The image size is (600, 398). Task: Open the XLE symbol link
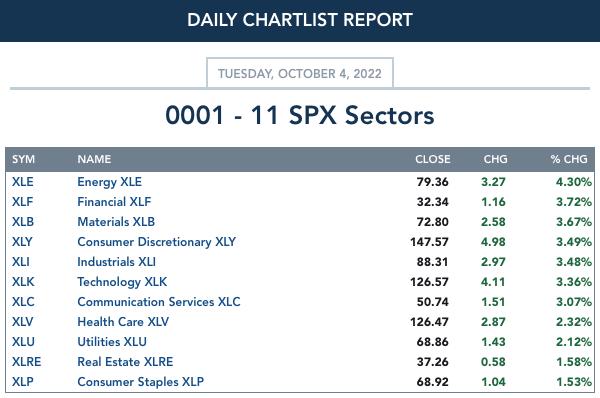coord(23,182)
